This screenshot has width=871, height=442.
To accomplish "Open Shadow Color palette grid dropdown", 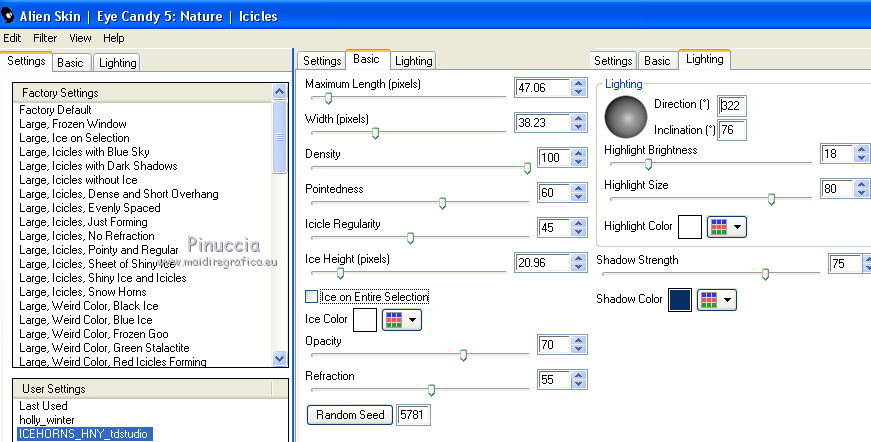I will point(717,300).
